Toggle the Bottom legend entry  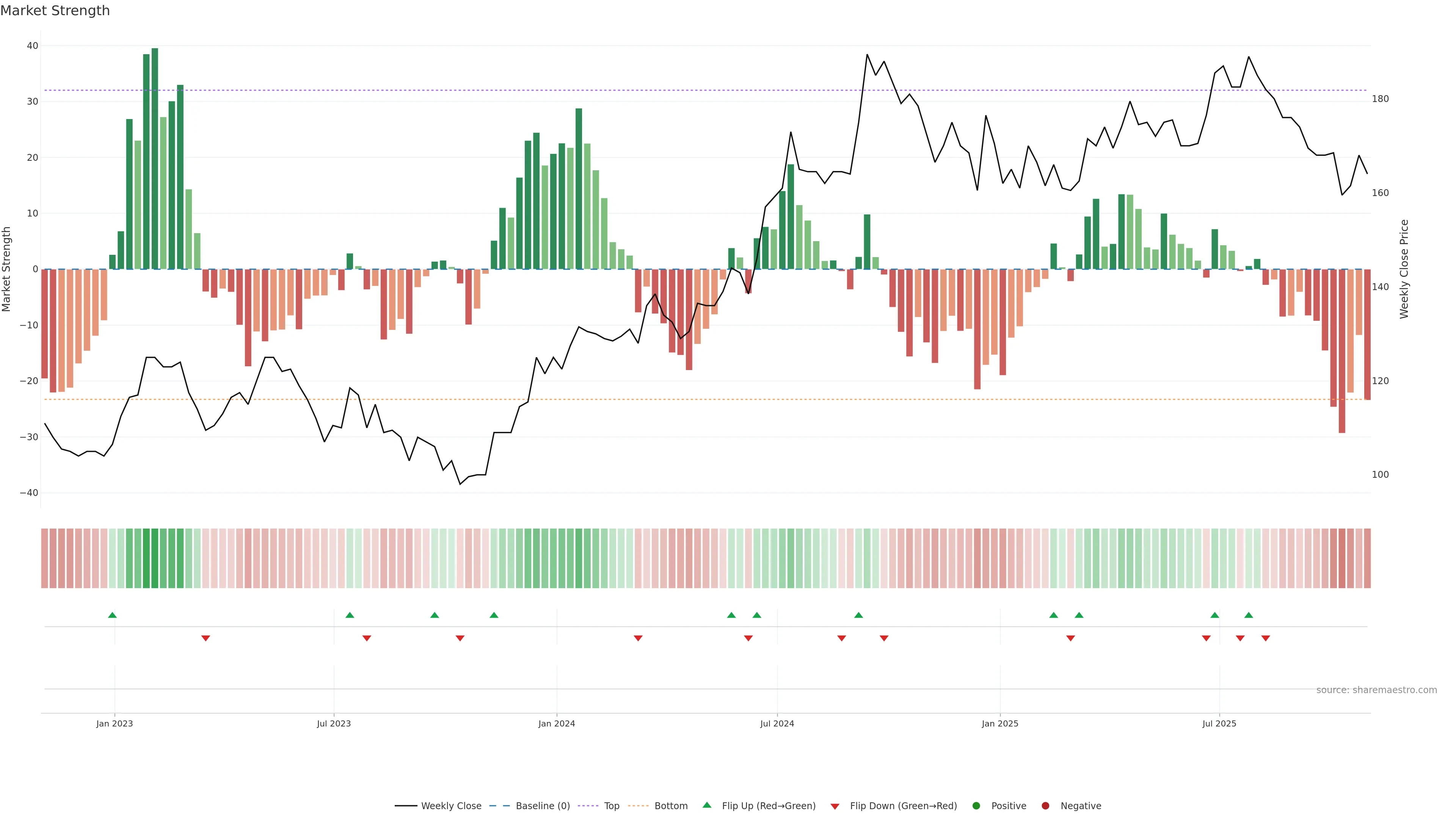(x=671, y=806)
